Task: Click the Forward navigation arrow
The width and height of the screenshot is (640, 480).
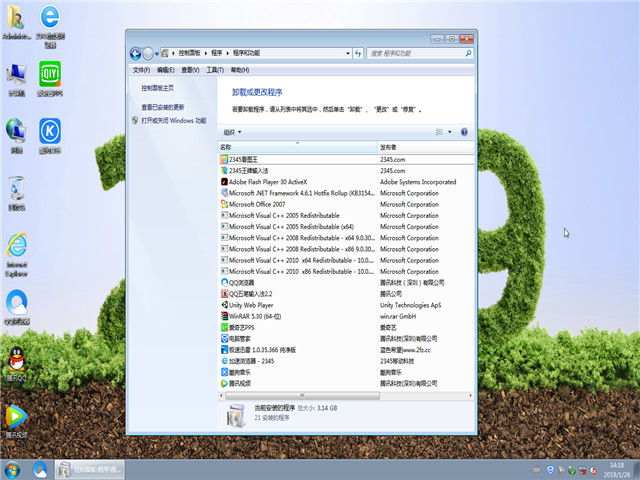Action: tap(148, 53)
